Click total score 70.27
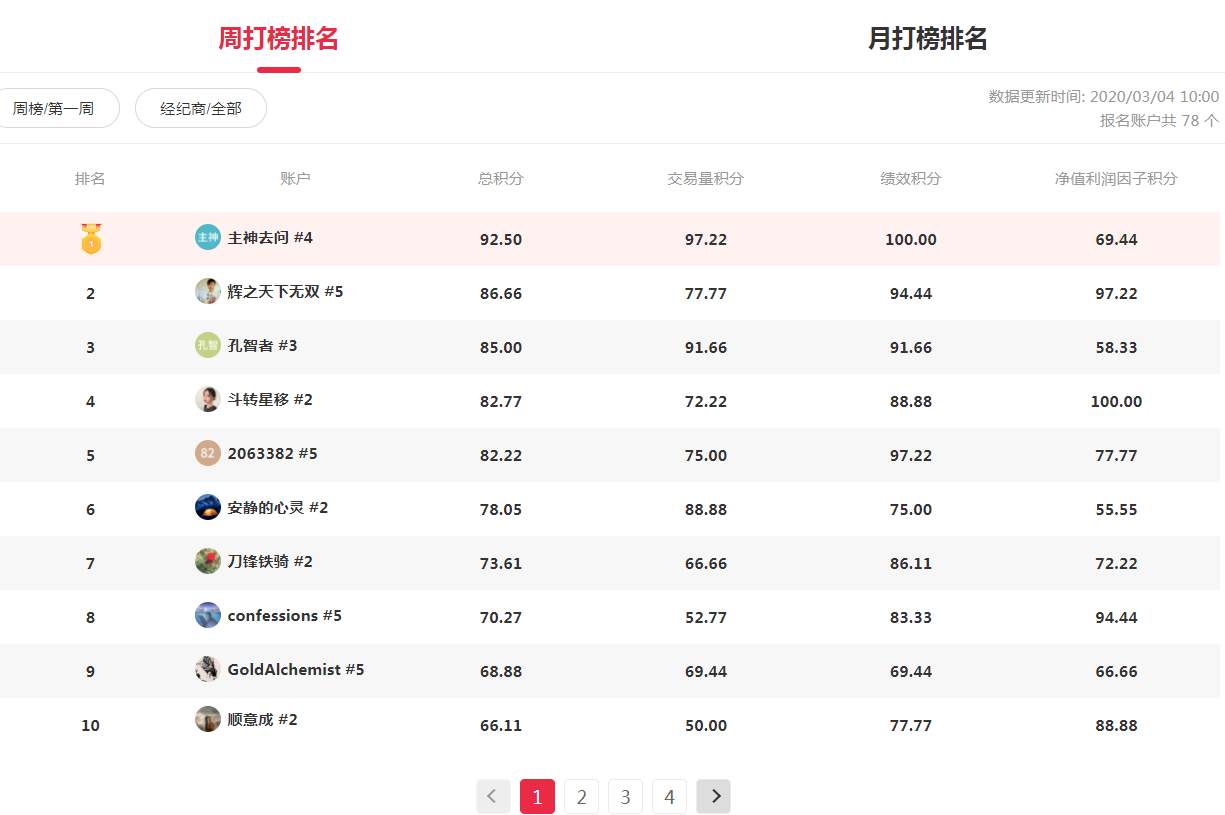Image resolution: width=1225 pixels, height=815 pixels. [x=501, y=618]
